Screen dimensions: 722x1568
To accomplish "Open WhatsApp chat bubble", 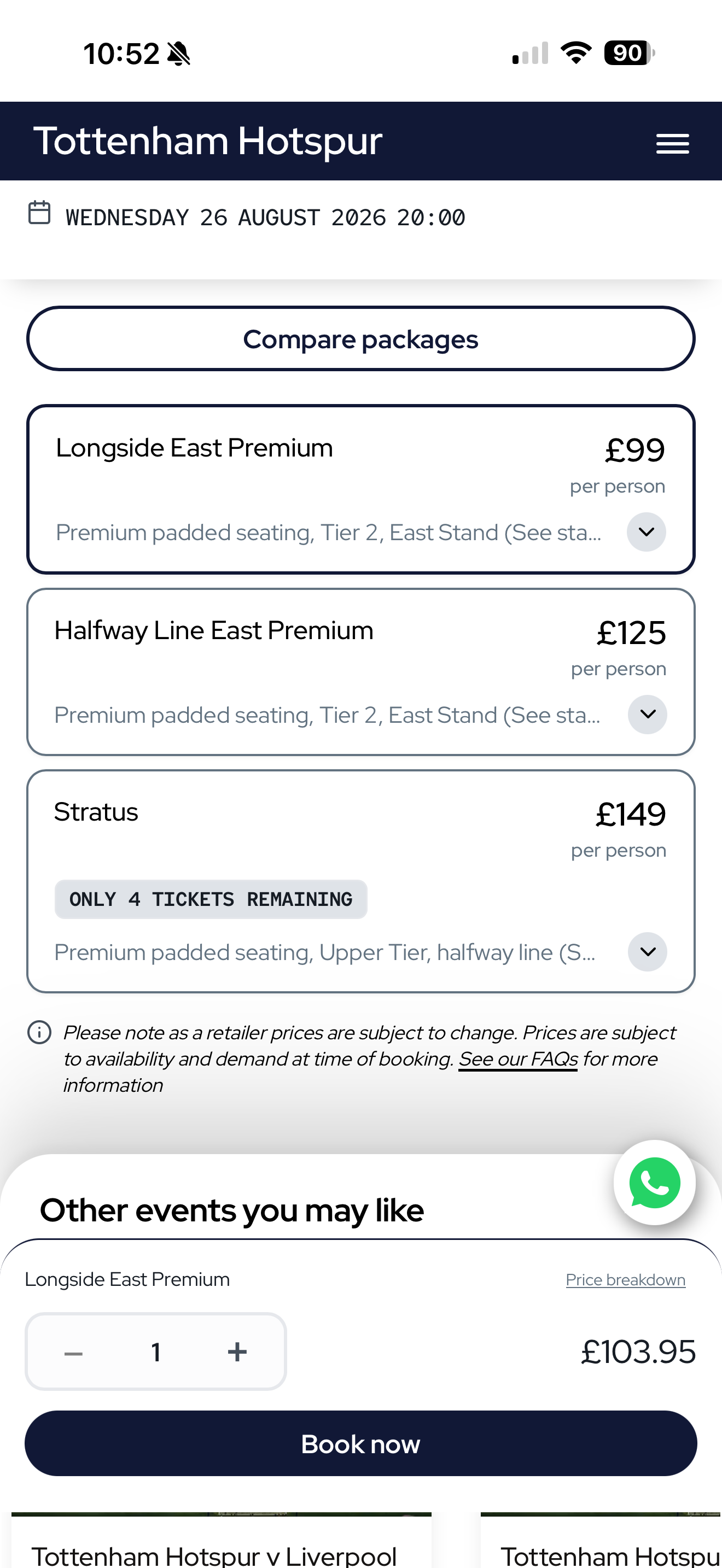I will (654, 1182).
